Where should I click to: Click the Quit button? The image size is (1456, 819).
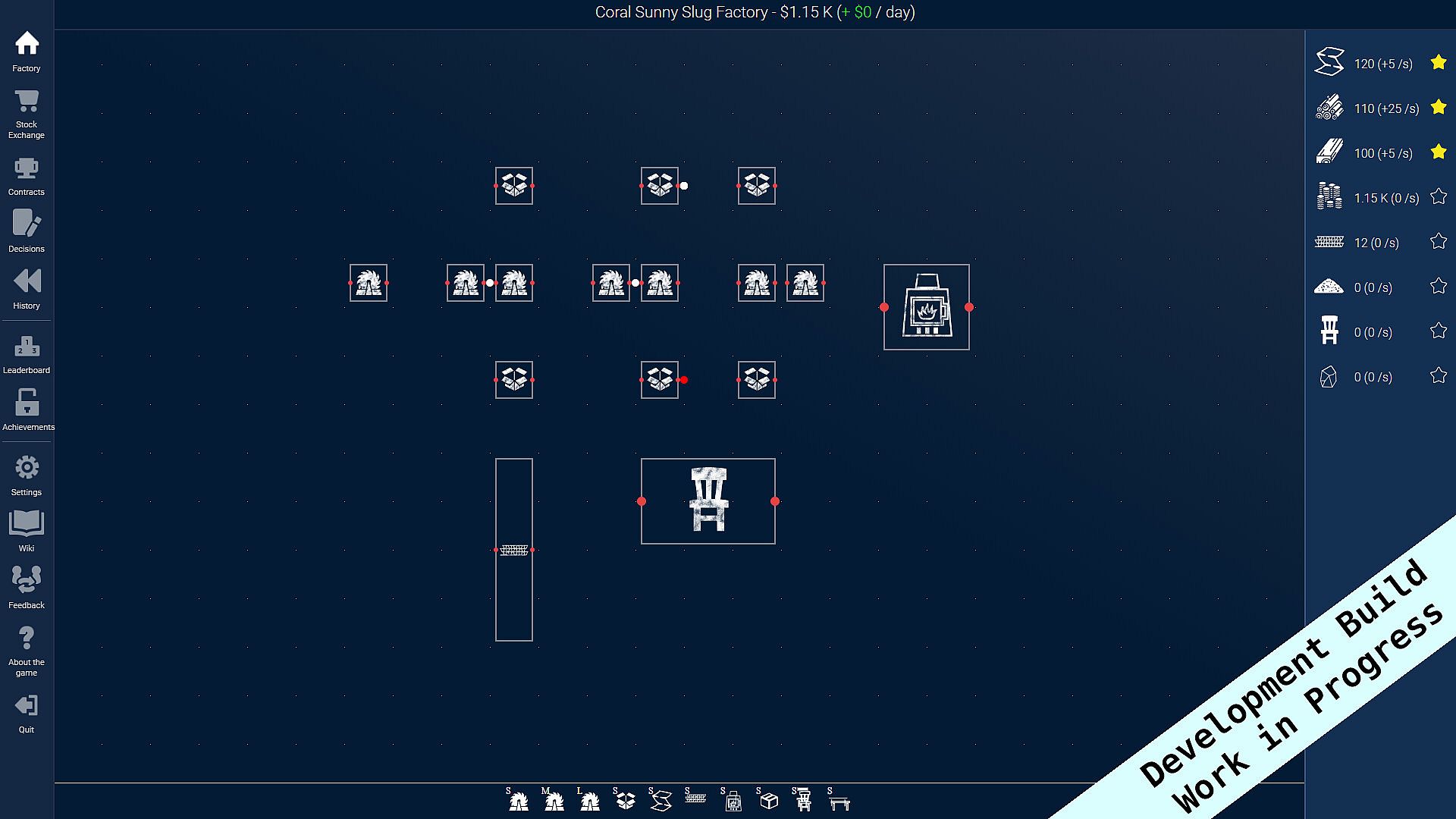coord(27,714)
